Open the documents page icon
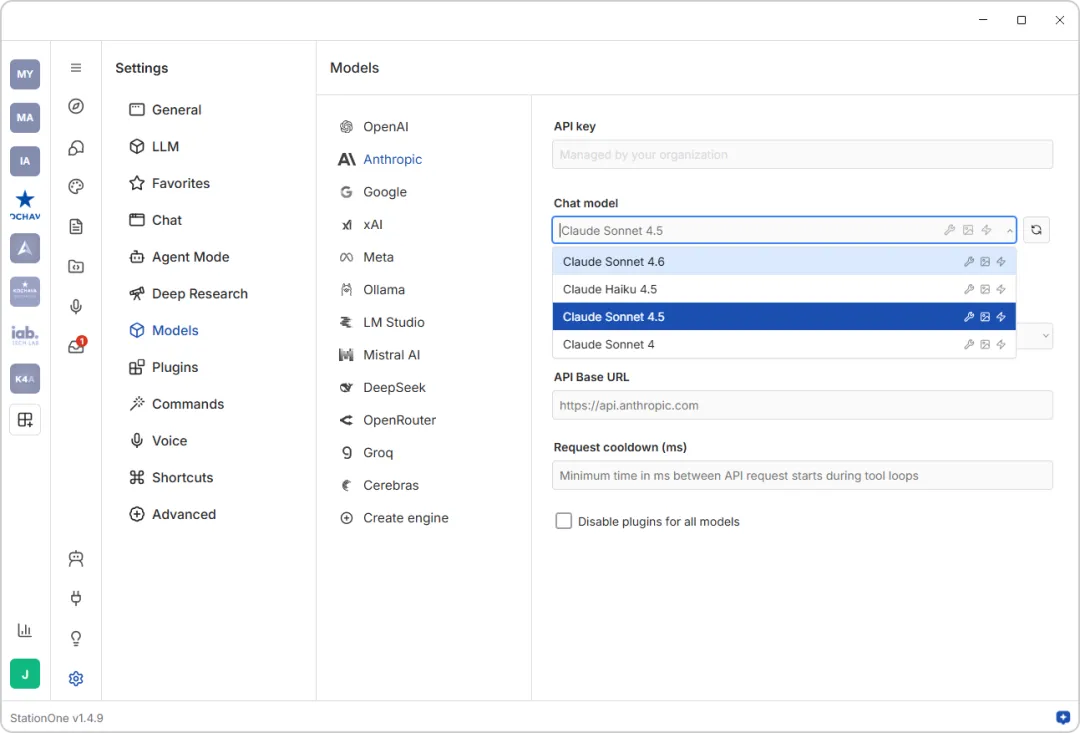This screenshot has width=1080, height=733. tap(76, 226)
